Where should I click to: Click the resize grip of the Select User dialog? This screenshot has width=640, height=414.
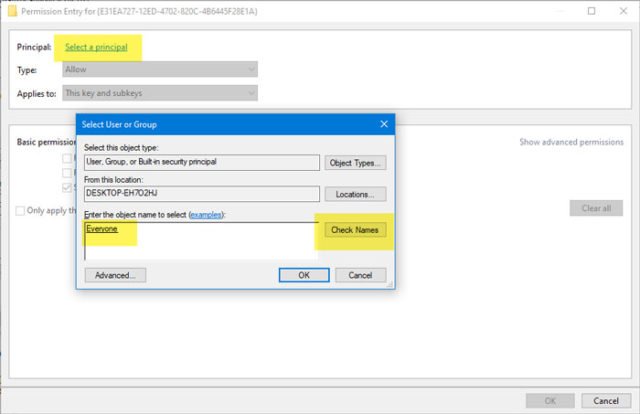coord(390,284)
